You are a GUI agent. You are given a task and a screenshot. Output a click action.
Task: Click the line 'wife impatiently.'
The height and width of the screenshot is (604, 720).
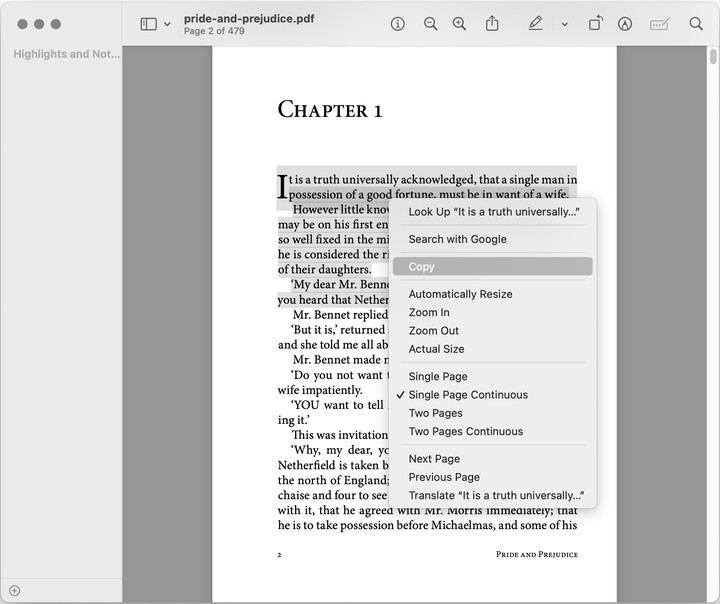click(x=320, y=390)
